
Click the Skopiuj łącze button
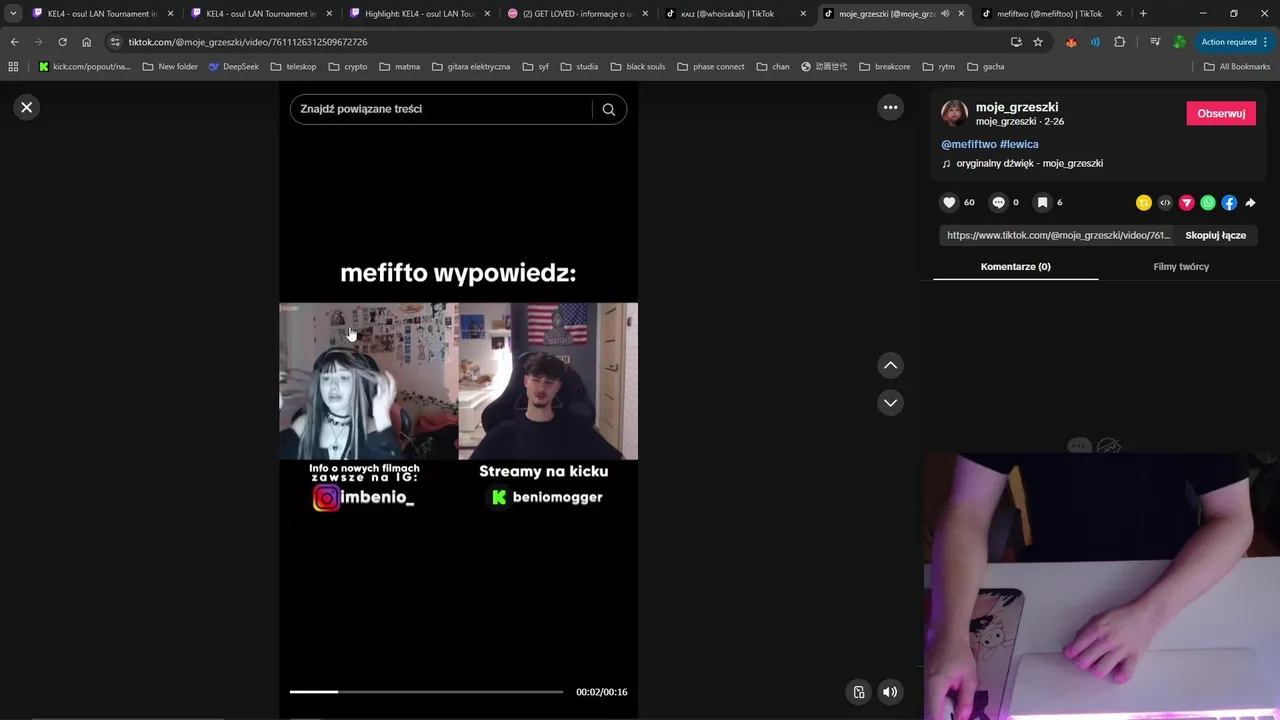click(x=1215, y=235)
